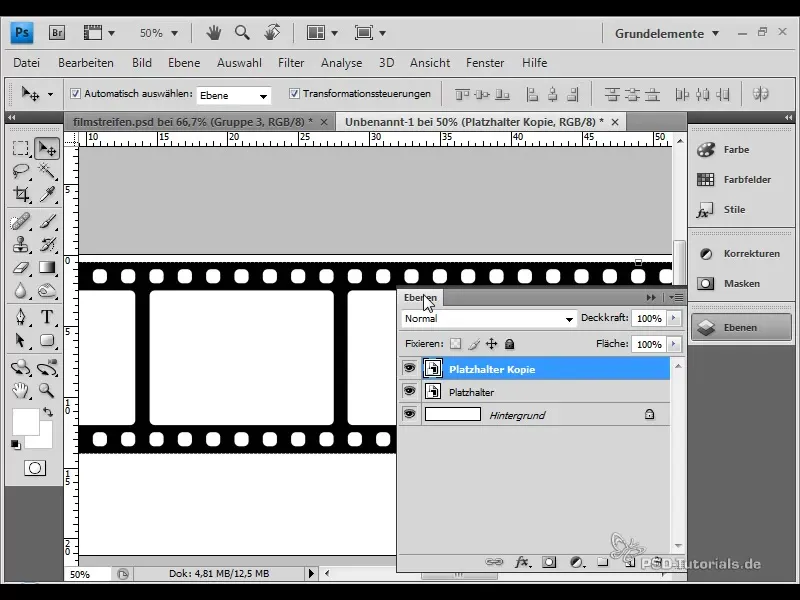This screenshot has width=800, height=600.
Task: Click the foreground color swatch
Action: pyautogui.click(x=25, y=421)
